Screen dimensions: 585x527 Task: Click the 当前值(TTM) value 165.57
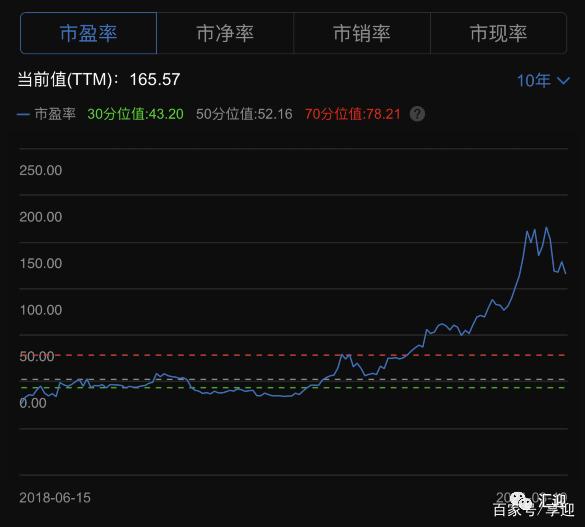(155, 79)
